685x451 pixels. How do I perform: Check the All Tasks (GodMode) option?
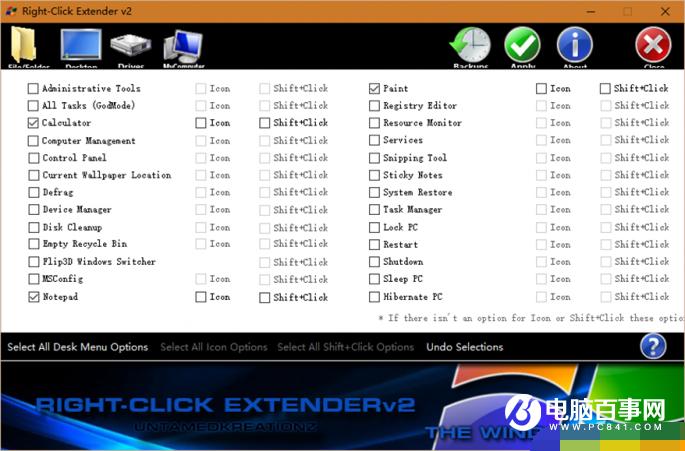pyautogui.click(x=33, y=106)
